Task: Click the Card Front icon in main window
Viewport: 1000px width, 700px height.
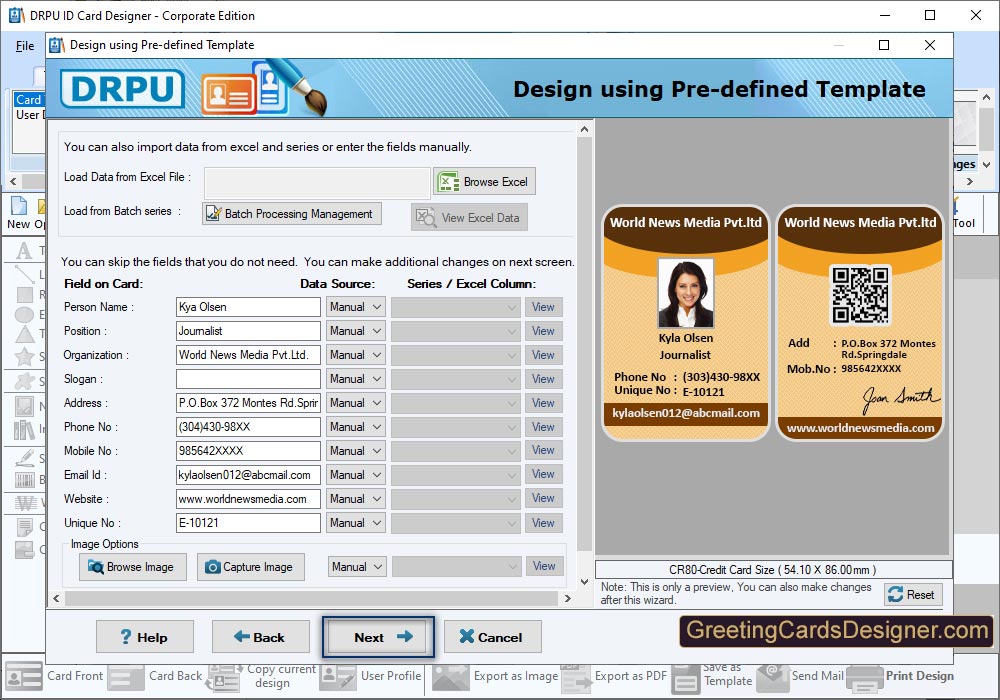Action: coord(24,676)
